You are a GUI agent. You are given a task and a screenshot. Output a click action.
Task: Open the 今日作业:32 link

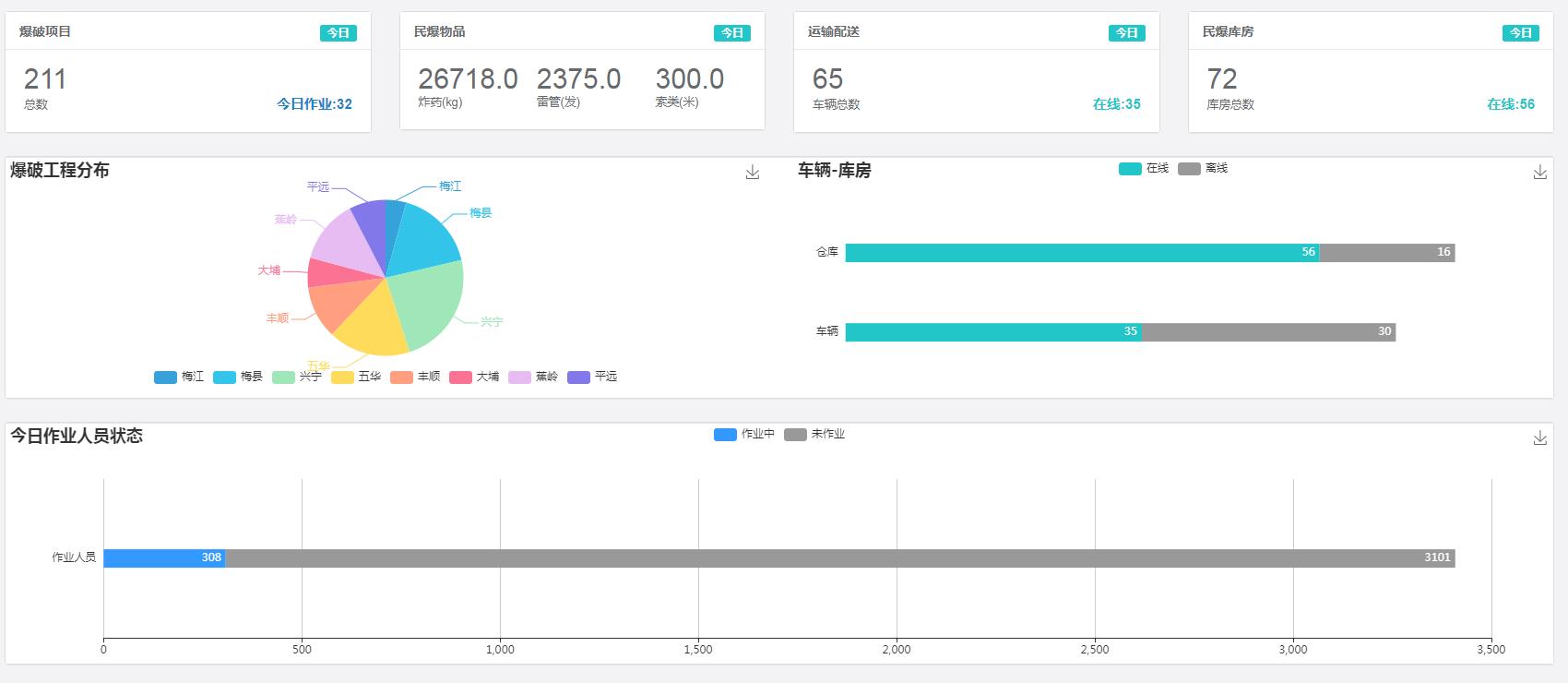point(315,104)
